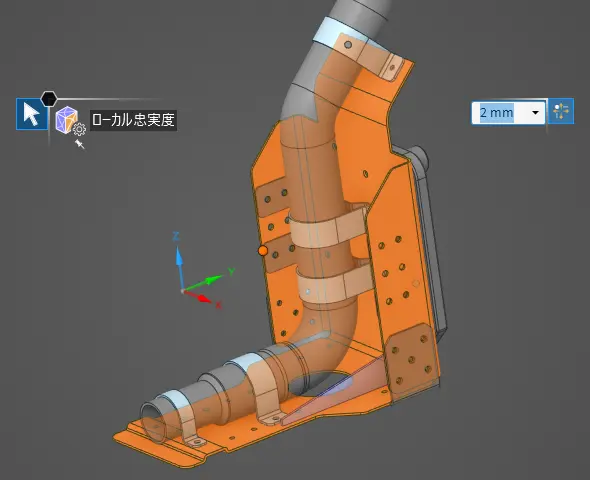
Task: Click the origin point of the axis triad
Action: click(x=183, y=291)
